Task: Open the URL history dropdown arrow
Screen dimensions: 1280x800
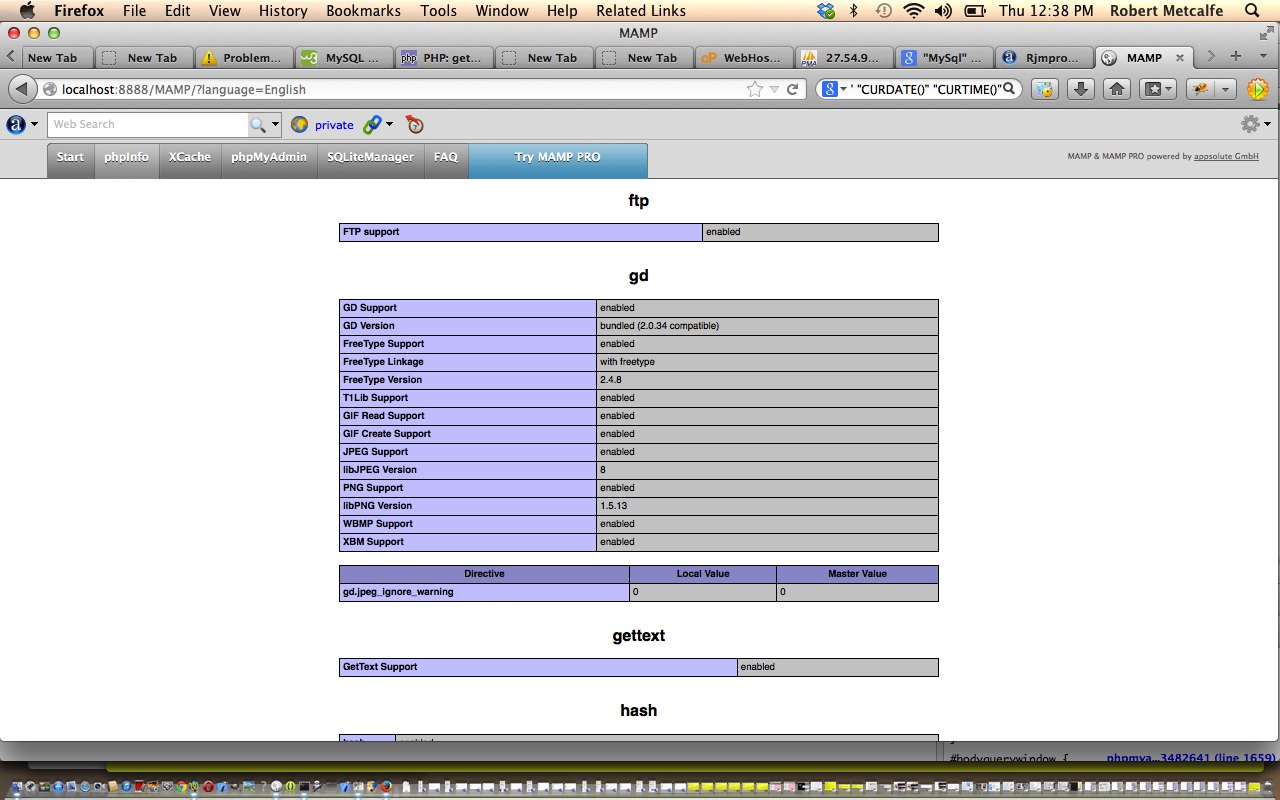Action: tap(774, 89)
